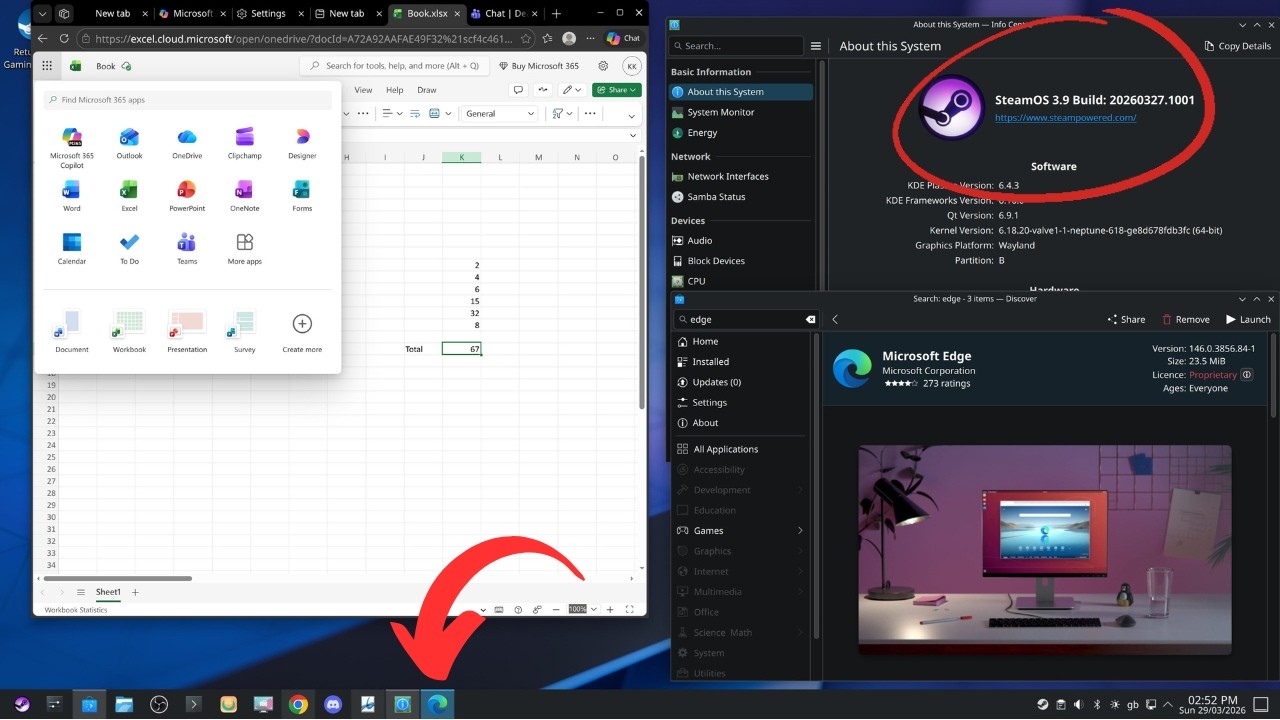Open the volume tray icon
The width and height of the screenshot is (1280, 720).
click(1078, 705)
